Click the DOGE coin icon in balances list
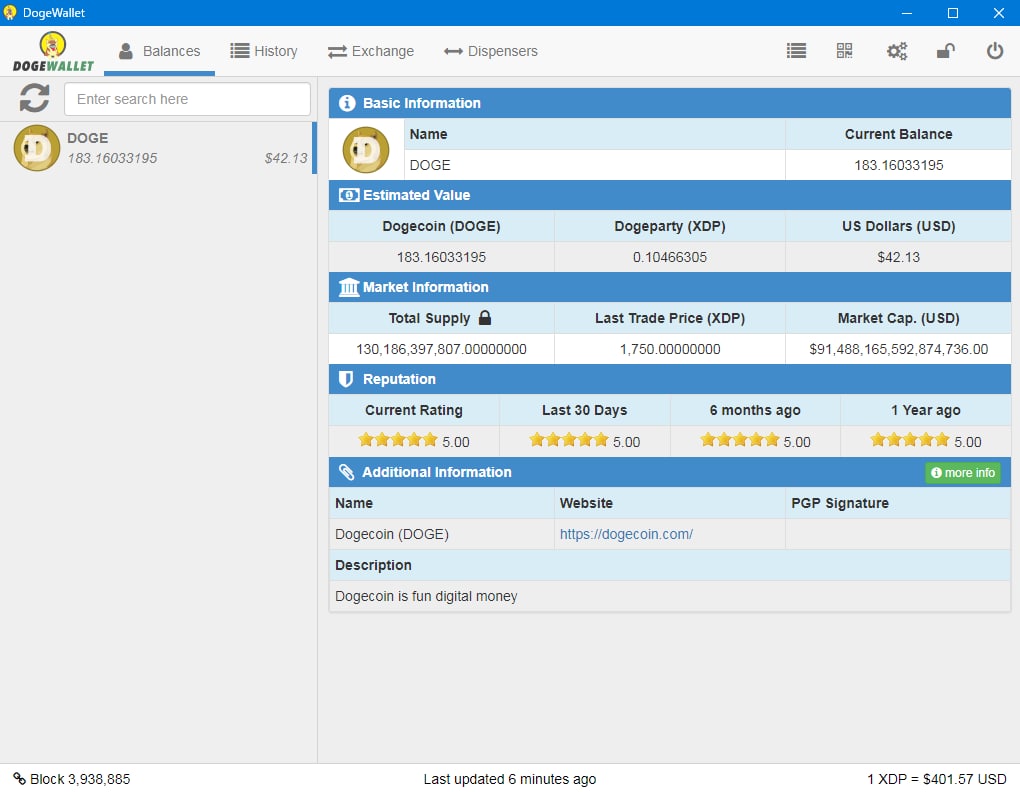The height and width of the screenshot is (792, 1020). coord(37,148)
